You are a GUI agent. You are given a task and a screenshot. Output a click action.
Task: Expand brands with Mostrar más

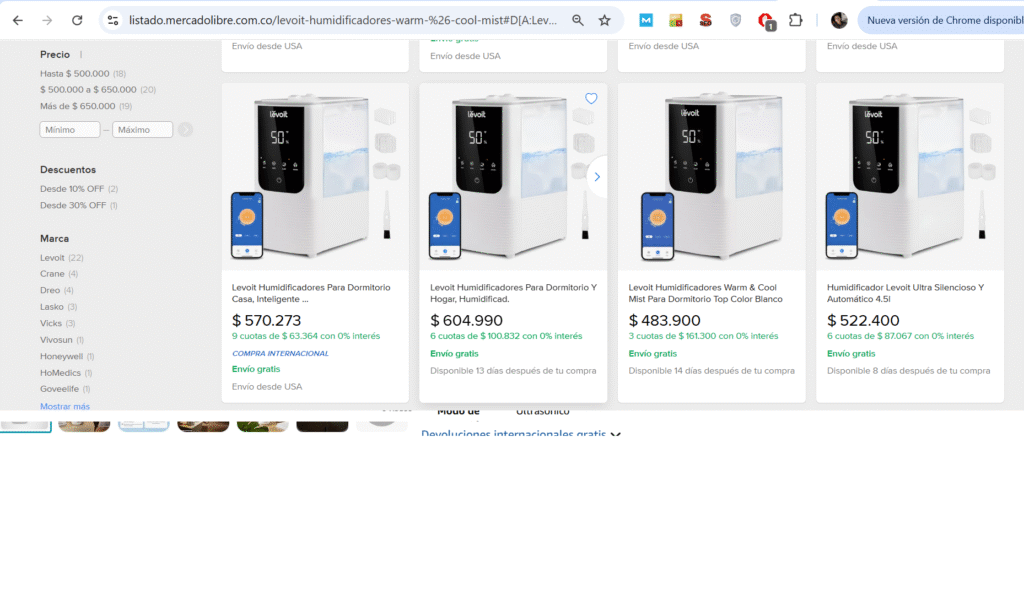[x=65, y=406]
